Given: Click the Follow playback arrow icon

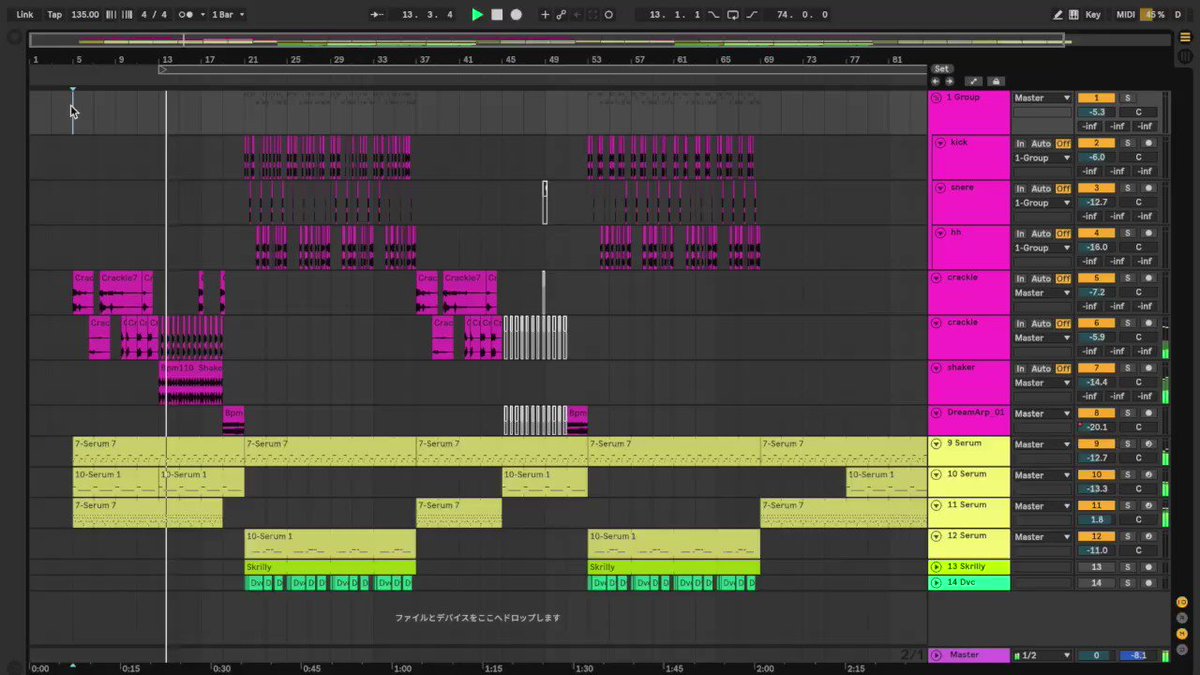Looking at the screenshot, I should click(x=377, y=15).
